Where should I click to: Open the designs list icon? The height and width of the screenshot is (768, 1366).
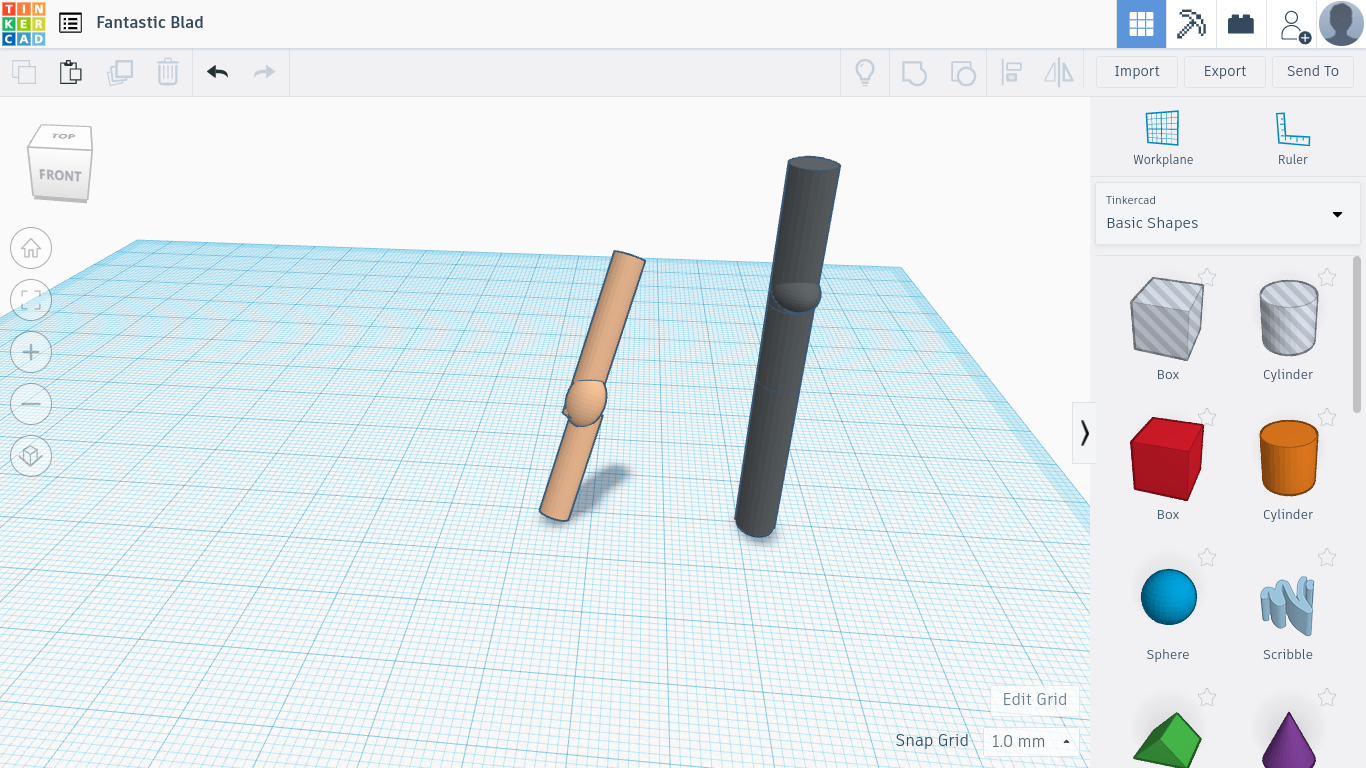70,23
